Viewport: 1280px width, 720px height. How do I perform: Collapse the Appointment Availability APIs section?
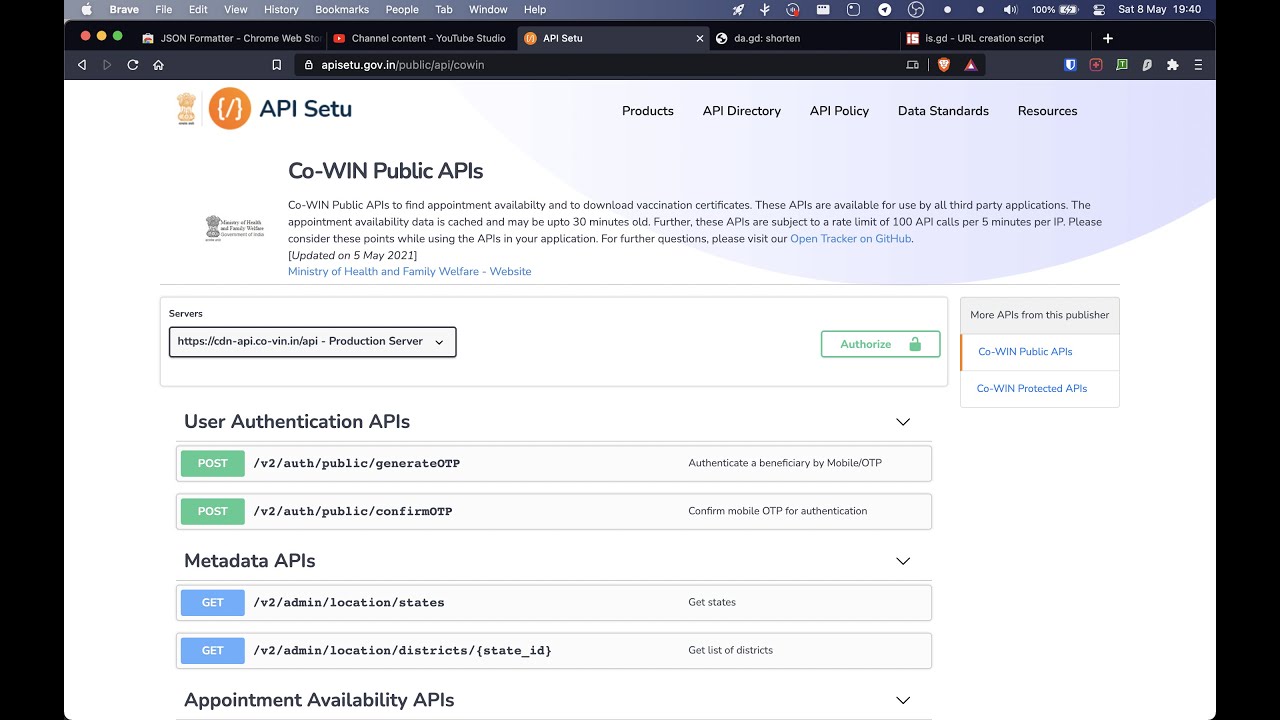point(903,700)
